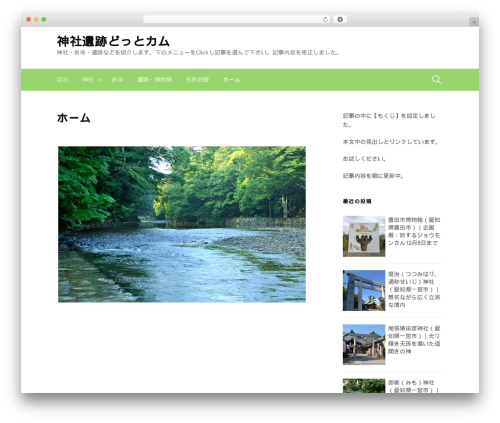Click the browser download indicator icon
Viewport: 500px width, 423px height.
point(340,19)
